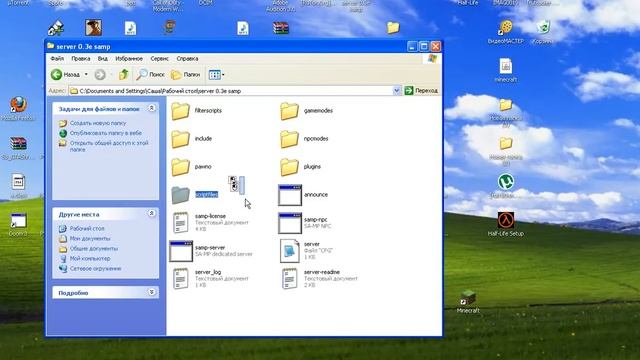Click the scriptfiles name edit box
The width and height of the screenshot is (640, 360).
coord(207,195)
